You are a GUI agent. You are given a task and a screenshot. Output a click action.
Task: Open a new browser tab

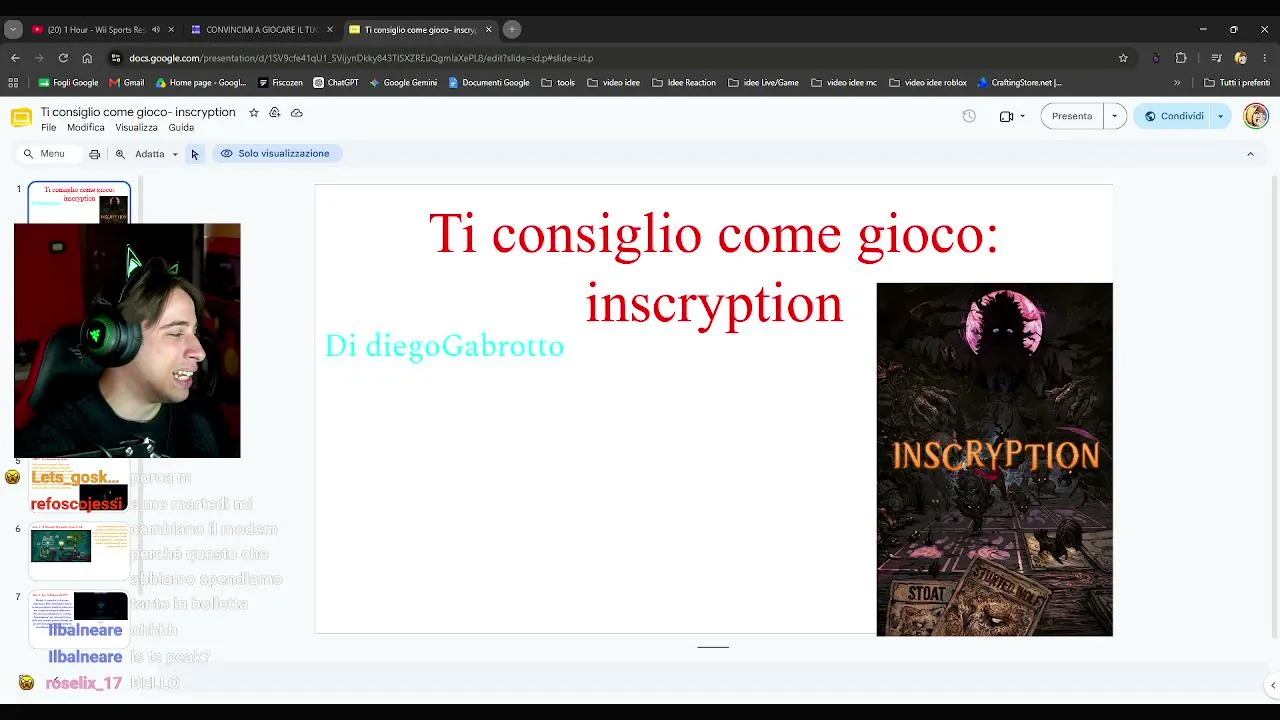click(512, 30)
